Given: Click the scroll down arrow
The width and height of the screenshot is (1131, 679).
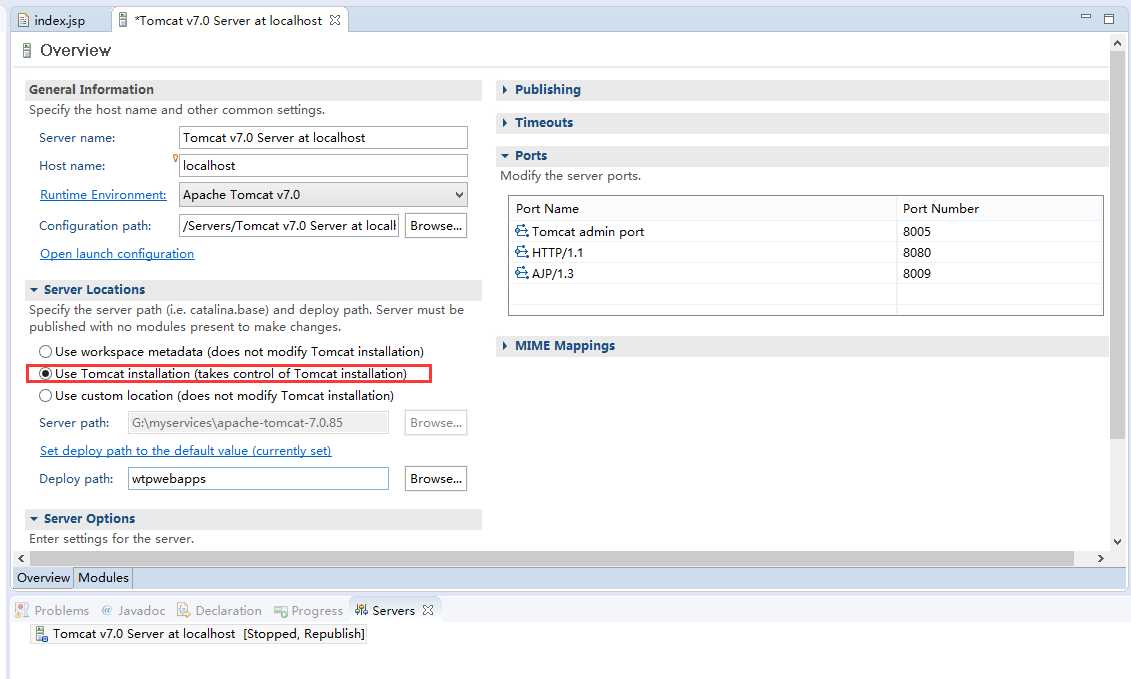Looking at the screenshot, I should pos(1117,542).
